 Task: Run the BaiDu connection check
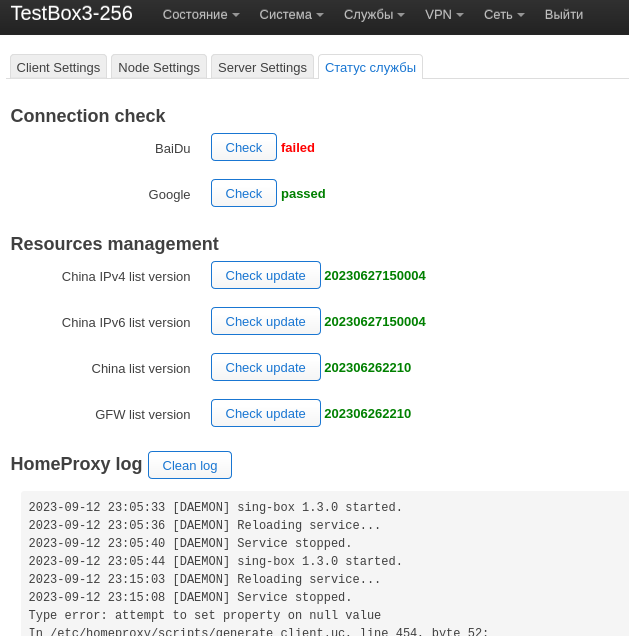[x=243, y=147]
